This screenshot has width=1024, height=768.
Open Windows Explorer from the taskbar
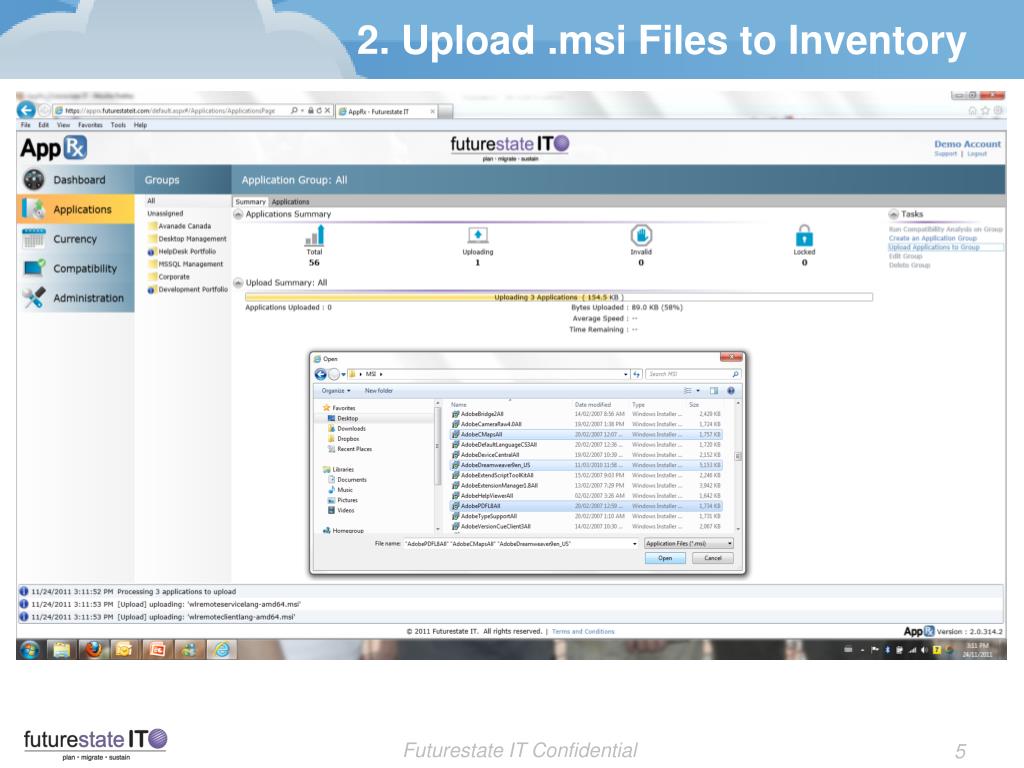tap(61, 649)
